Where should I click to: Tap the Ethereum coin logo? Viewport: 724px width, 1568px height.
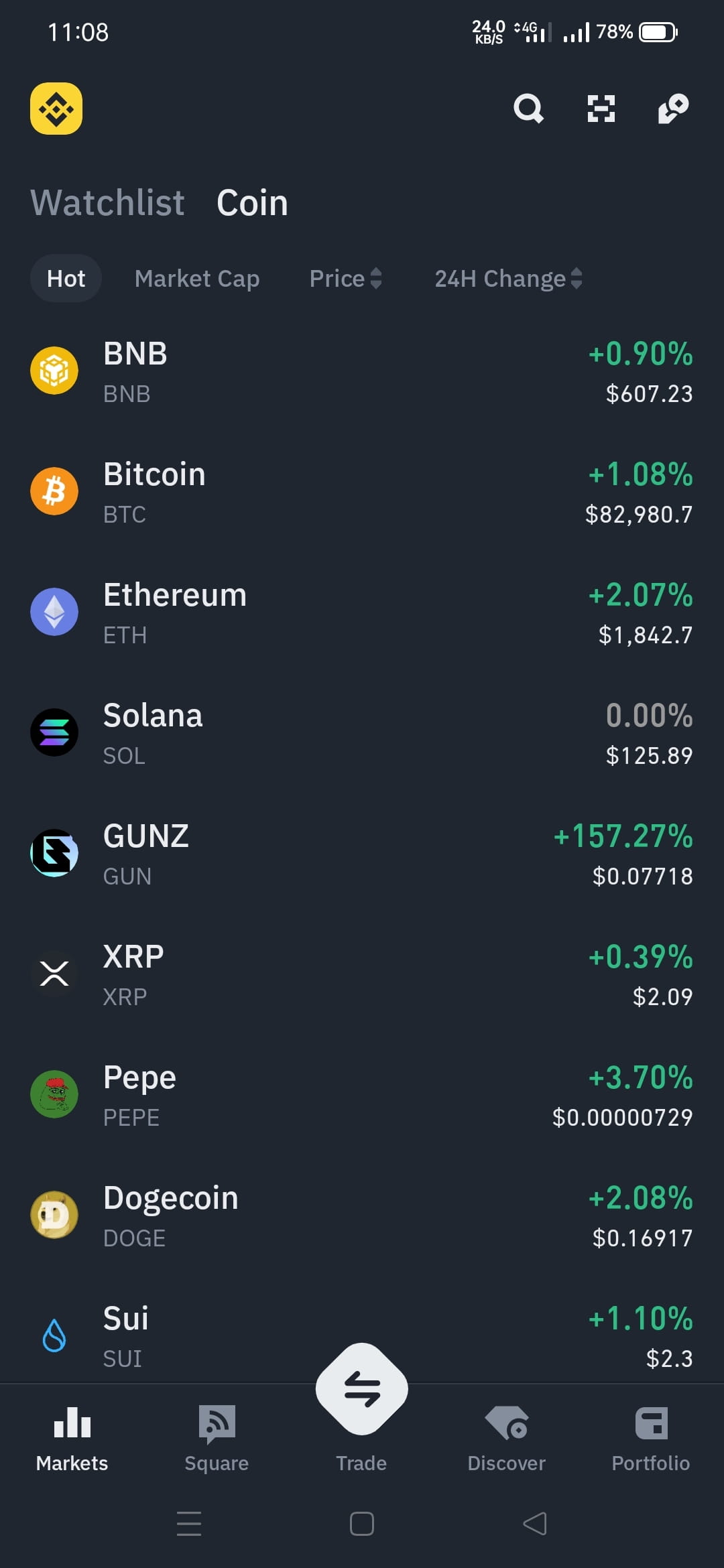coord(54,612)
